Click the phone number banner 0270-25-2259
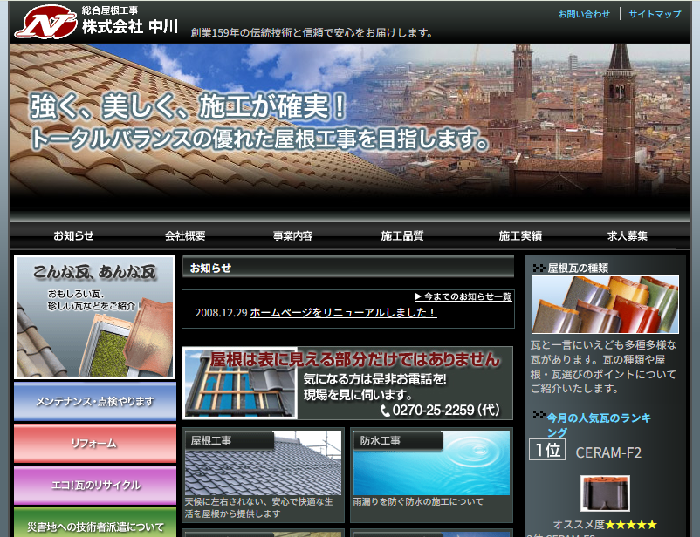700x537 pixels. [347, 383]
